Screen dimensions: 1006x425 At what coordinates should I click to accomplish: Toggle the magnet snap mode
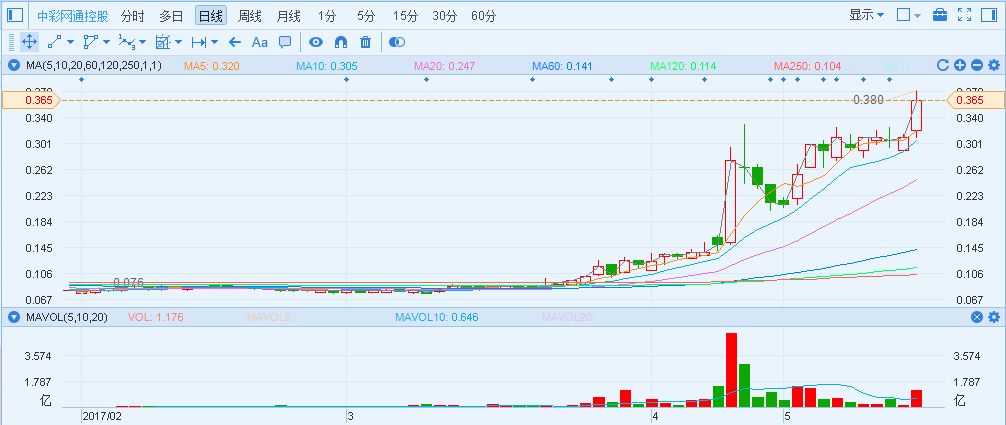[341, 42]
